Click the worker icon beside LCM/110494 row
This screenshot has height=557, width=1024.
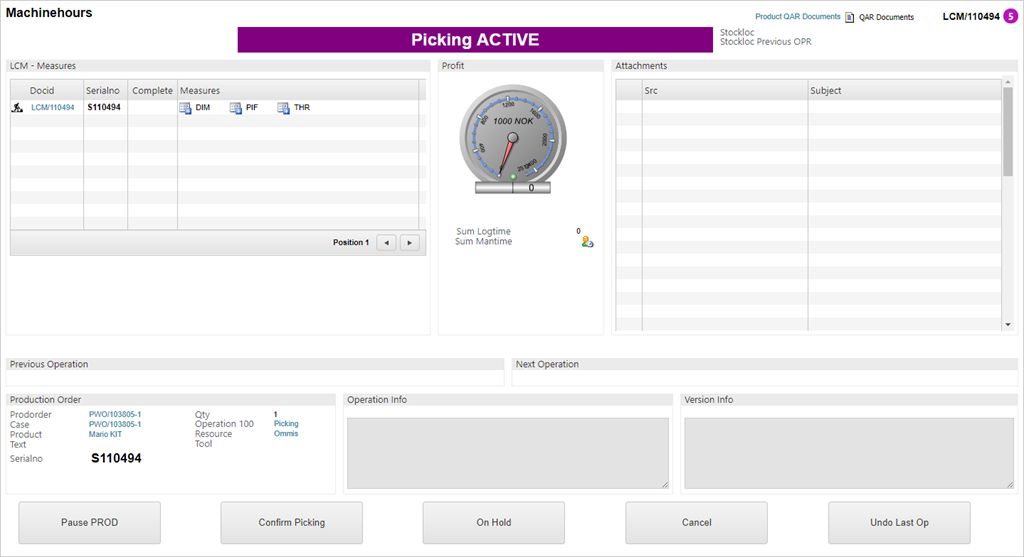coord(17,108)
